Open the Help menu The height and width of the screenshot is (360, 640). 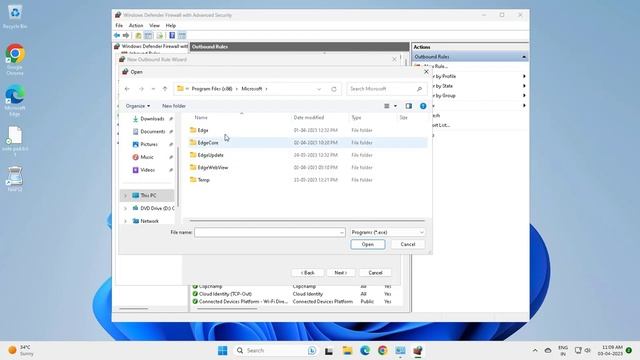point(171,25)
